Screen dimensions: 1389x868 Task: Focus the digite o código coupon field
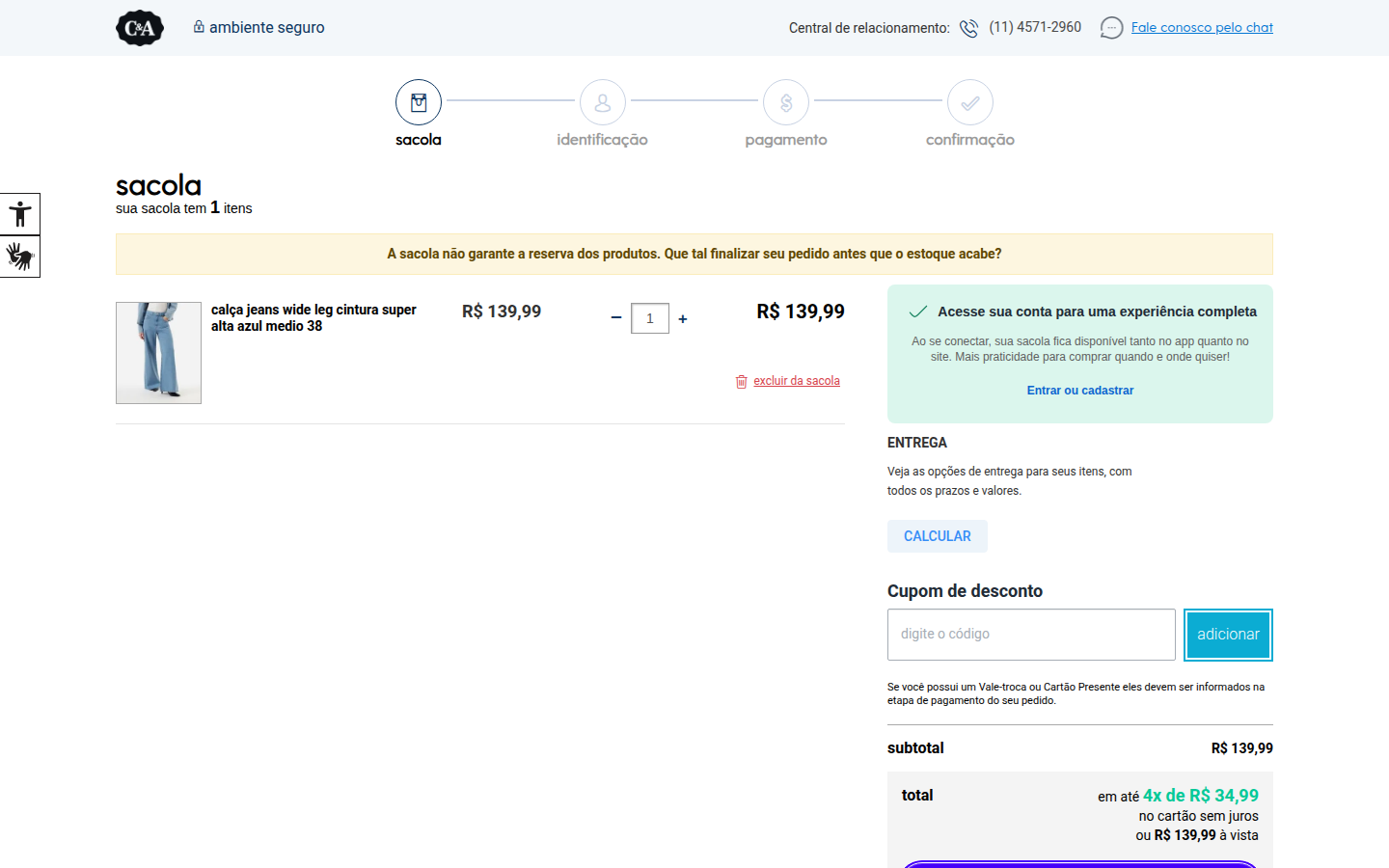1031,635
